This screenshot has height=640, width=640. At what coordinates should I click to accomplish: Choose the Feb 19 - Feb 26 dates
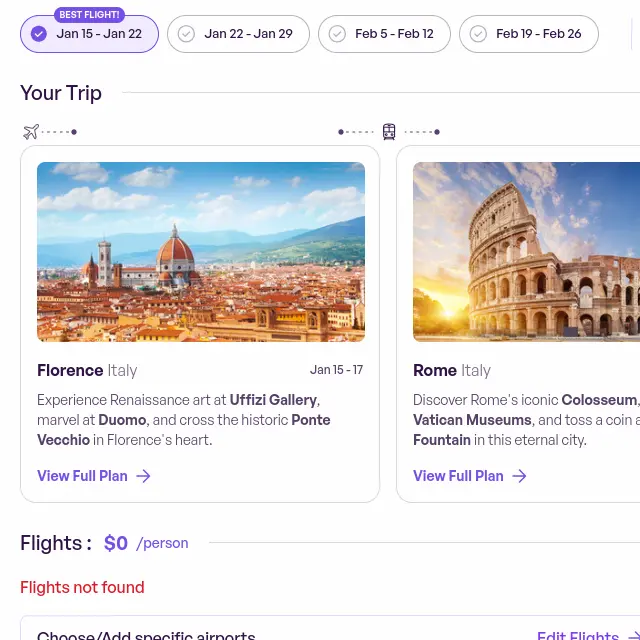(x=529, y=34)
